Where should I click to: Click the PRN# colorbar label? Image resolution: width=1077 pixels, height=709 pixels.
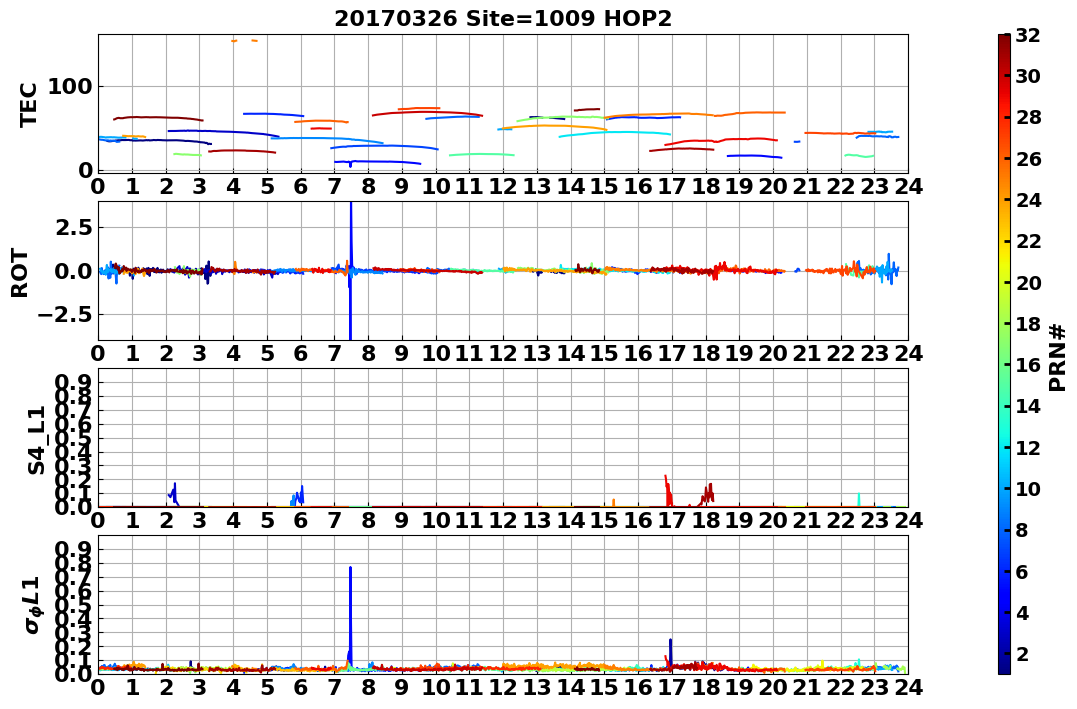1058,358
